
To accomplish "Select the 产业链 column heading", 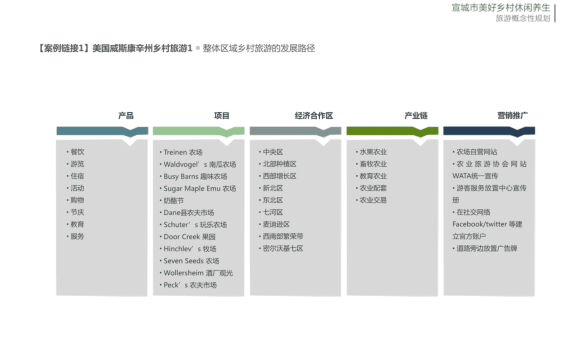I will pos(416,116).
